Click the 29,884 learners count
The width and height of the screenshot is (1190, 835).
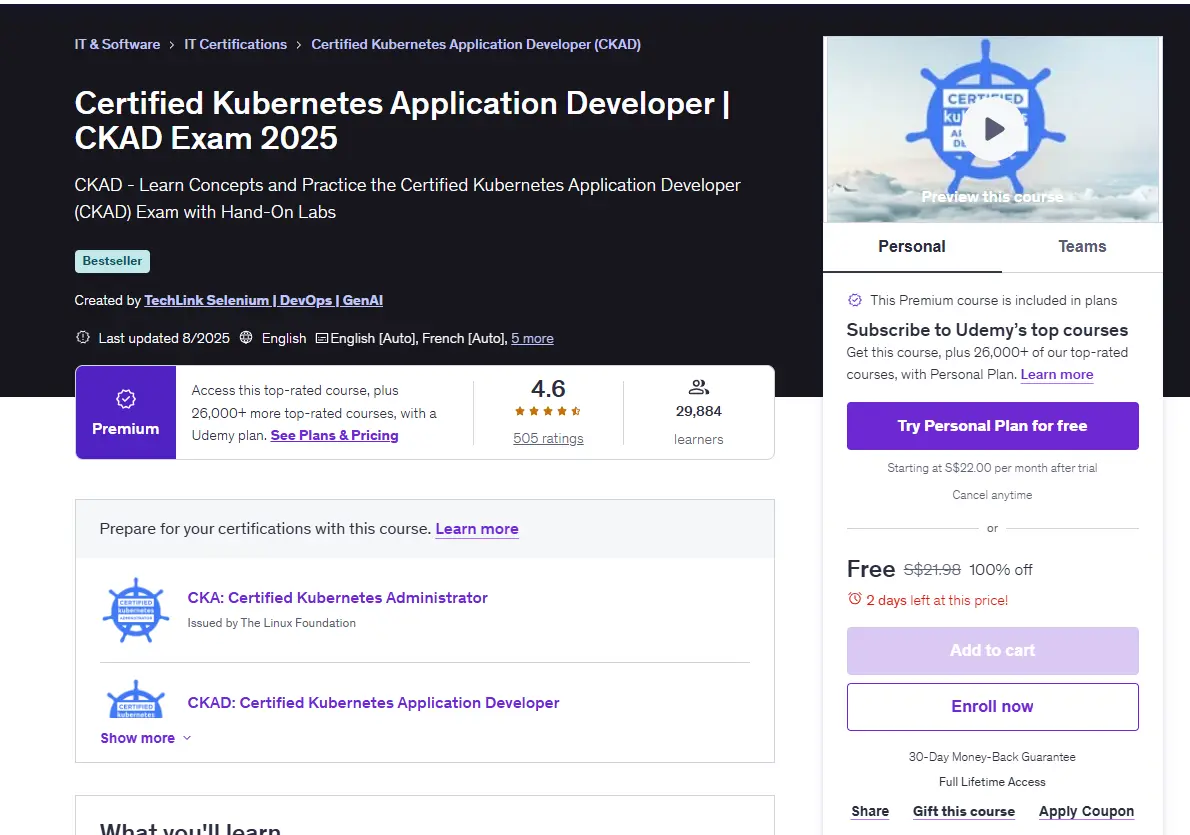coord(698,411)
